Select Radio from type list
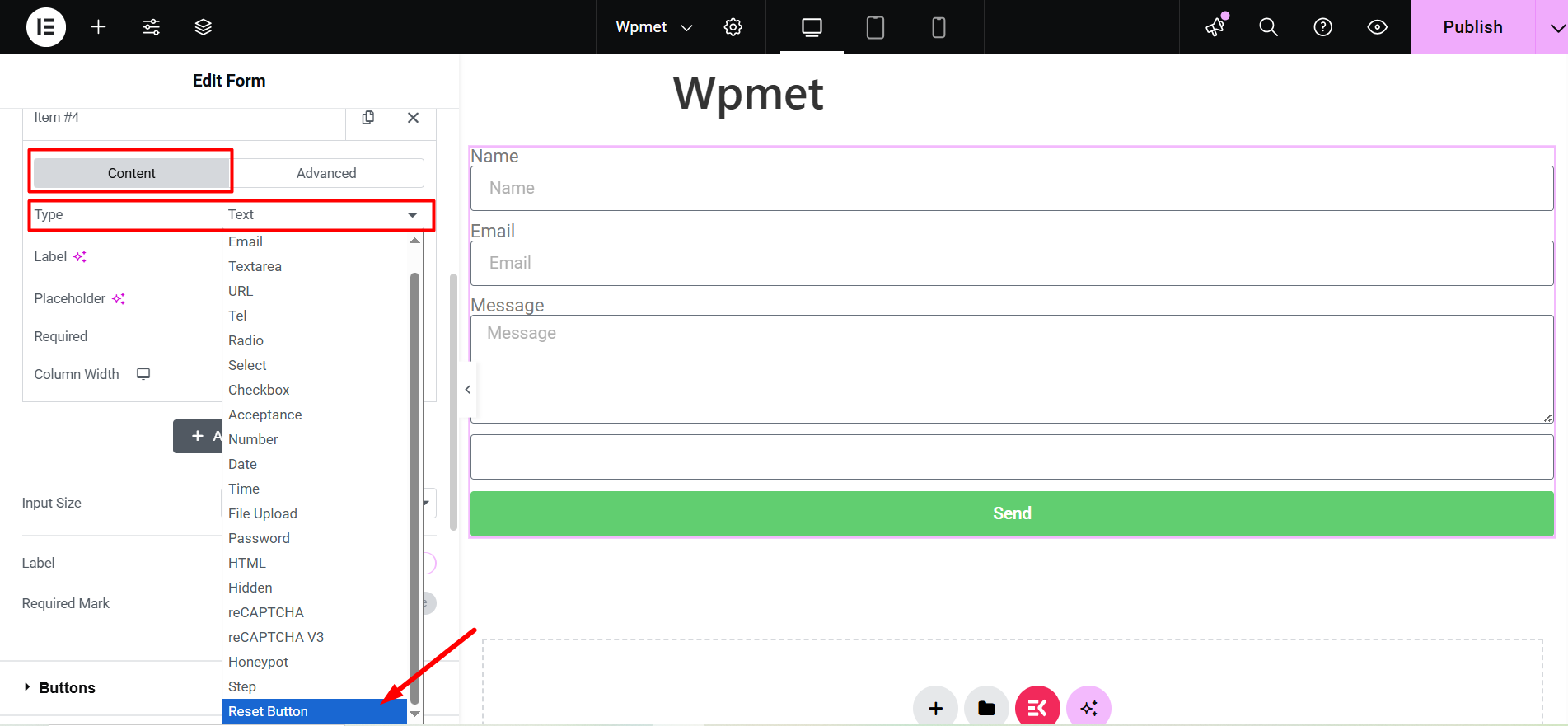Image resolution: width=1568 pixels, height=726 pixels. [315, 340]
